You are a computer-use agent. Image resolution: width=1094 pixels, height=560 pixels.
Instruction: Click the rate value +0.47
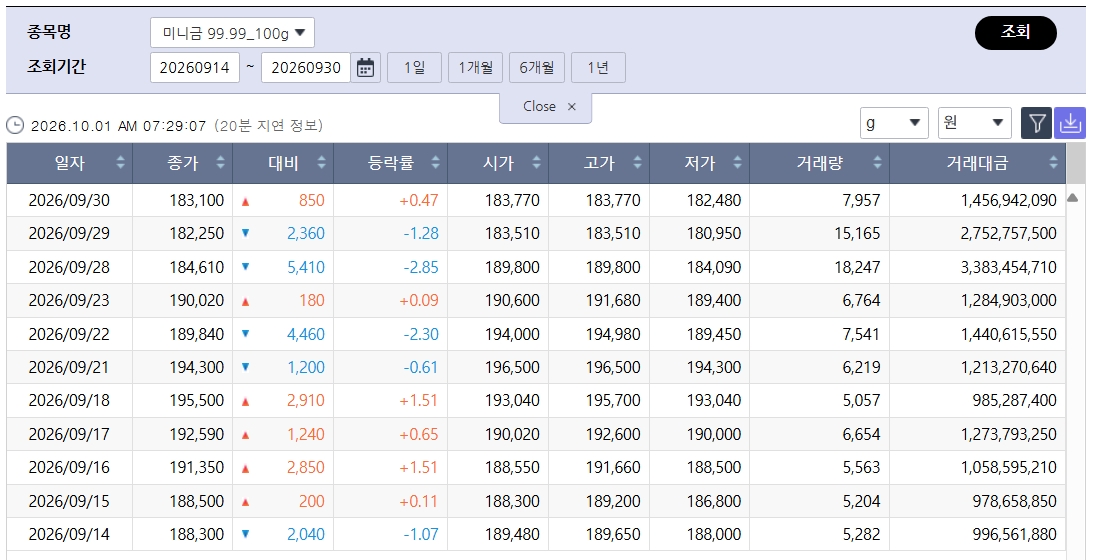pyautogui.click(x=419, y=200)
